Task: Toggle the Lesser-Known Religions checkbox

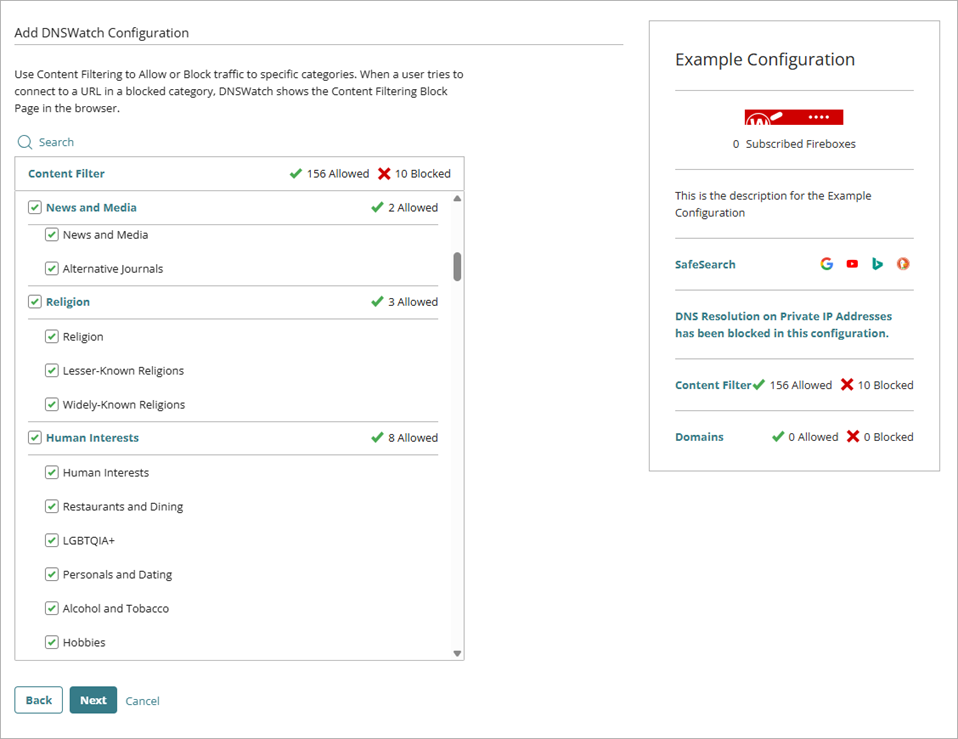Action: [x=52, y=371]
